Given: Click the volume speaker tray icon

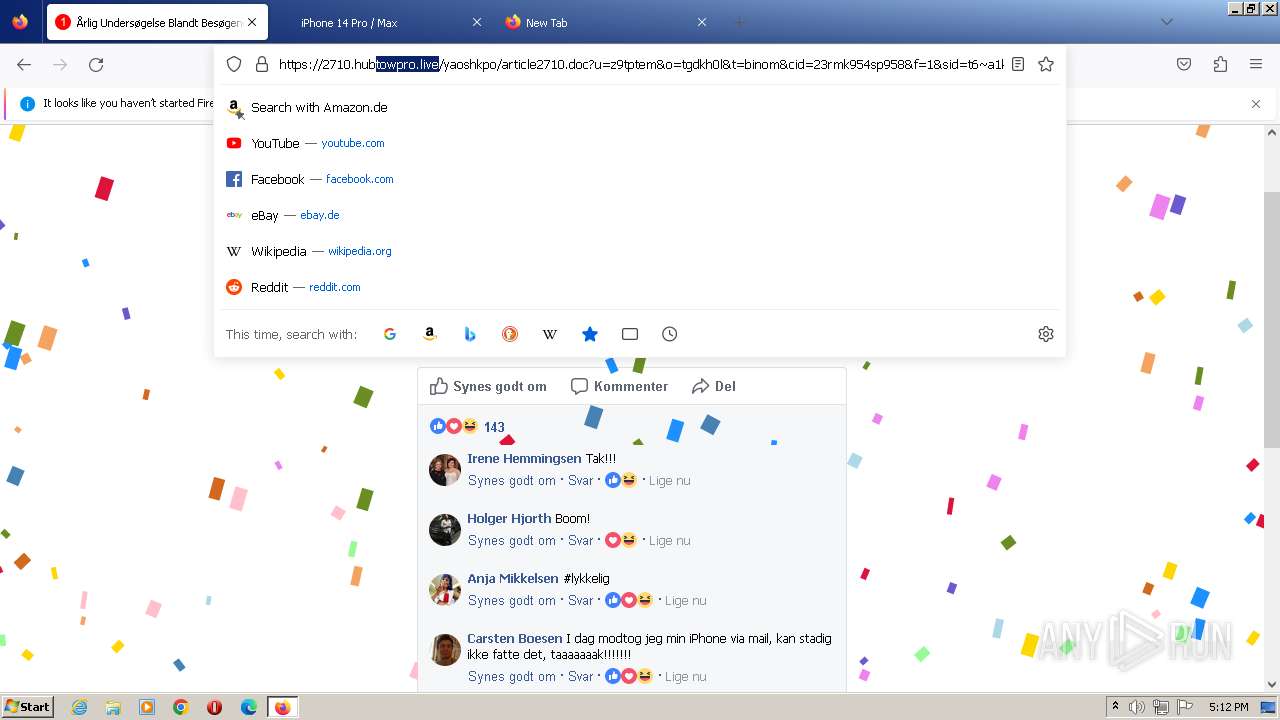Looking at the screenshot, I should pos(1137,707).
